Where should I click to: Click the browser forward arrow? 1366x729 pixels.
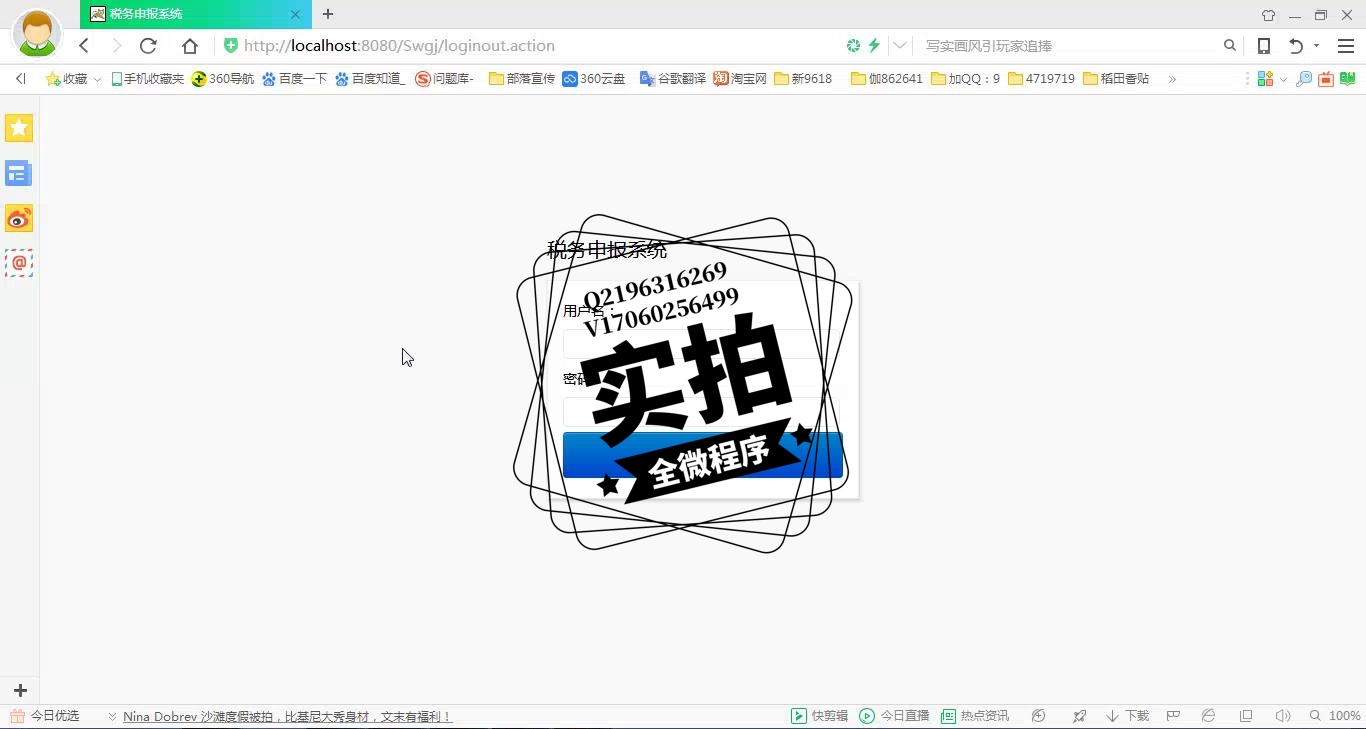[x=116, y=46]
